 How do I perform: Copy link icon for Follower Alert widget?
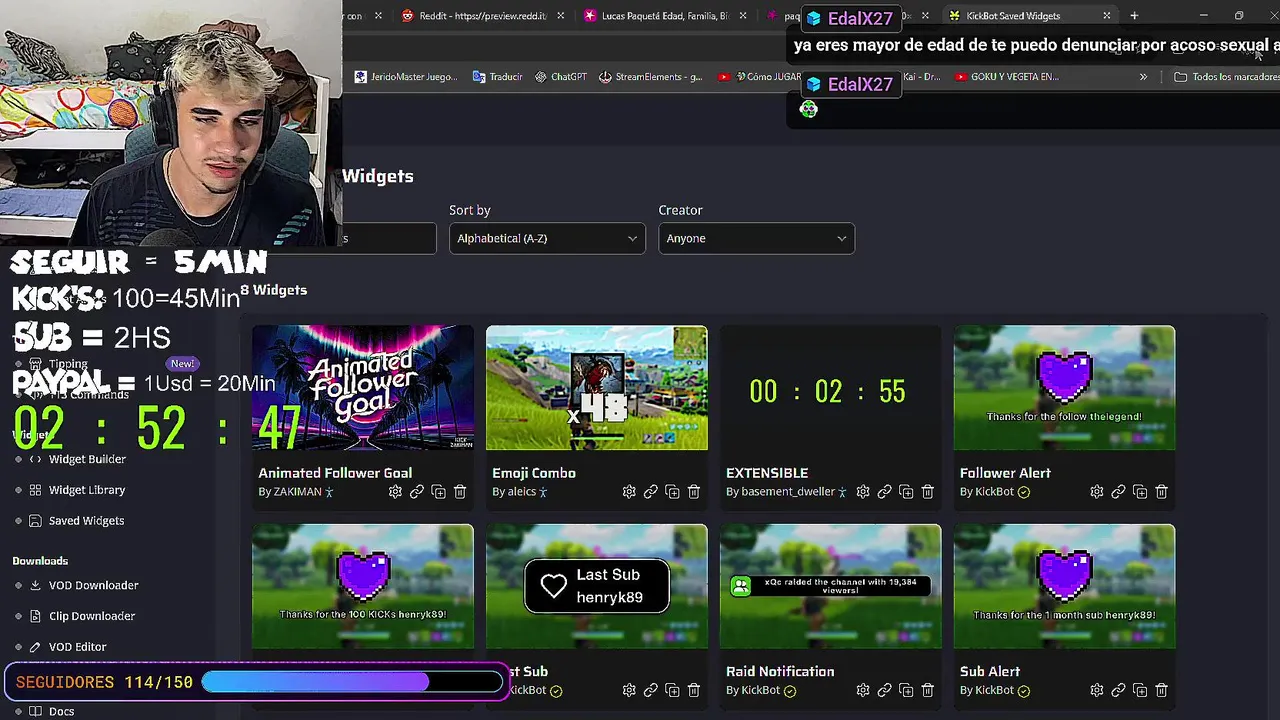1119,492
